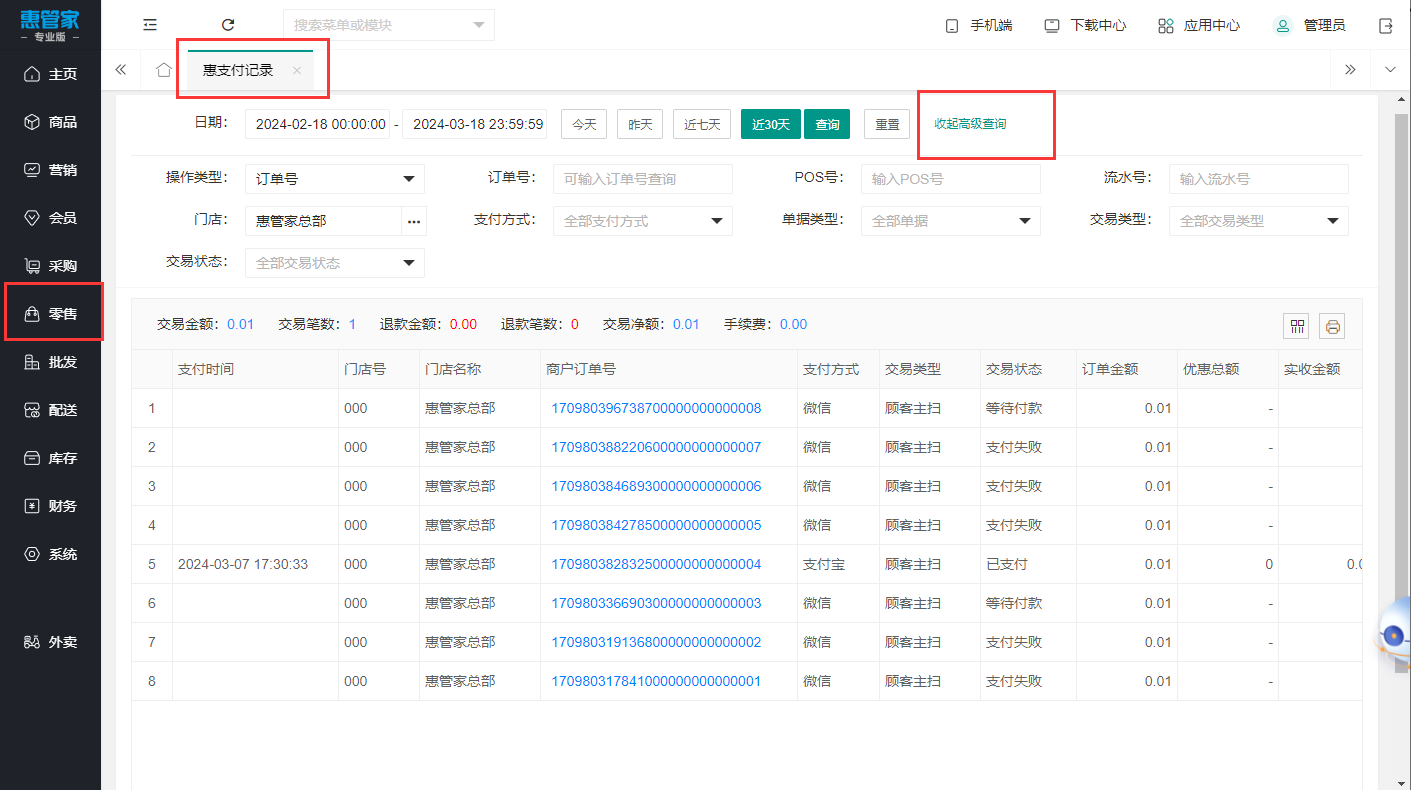Open 财务 module in sidebar

point(51,506)
